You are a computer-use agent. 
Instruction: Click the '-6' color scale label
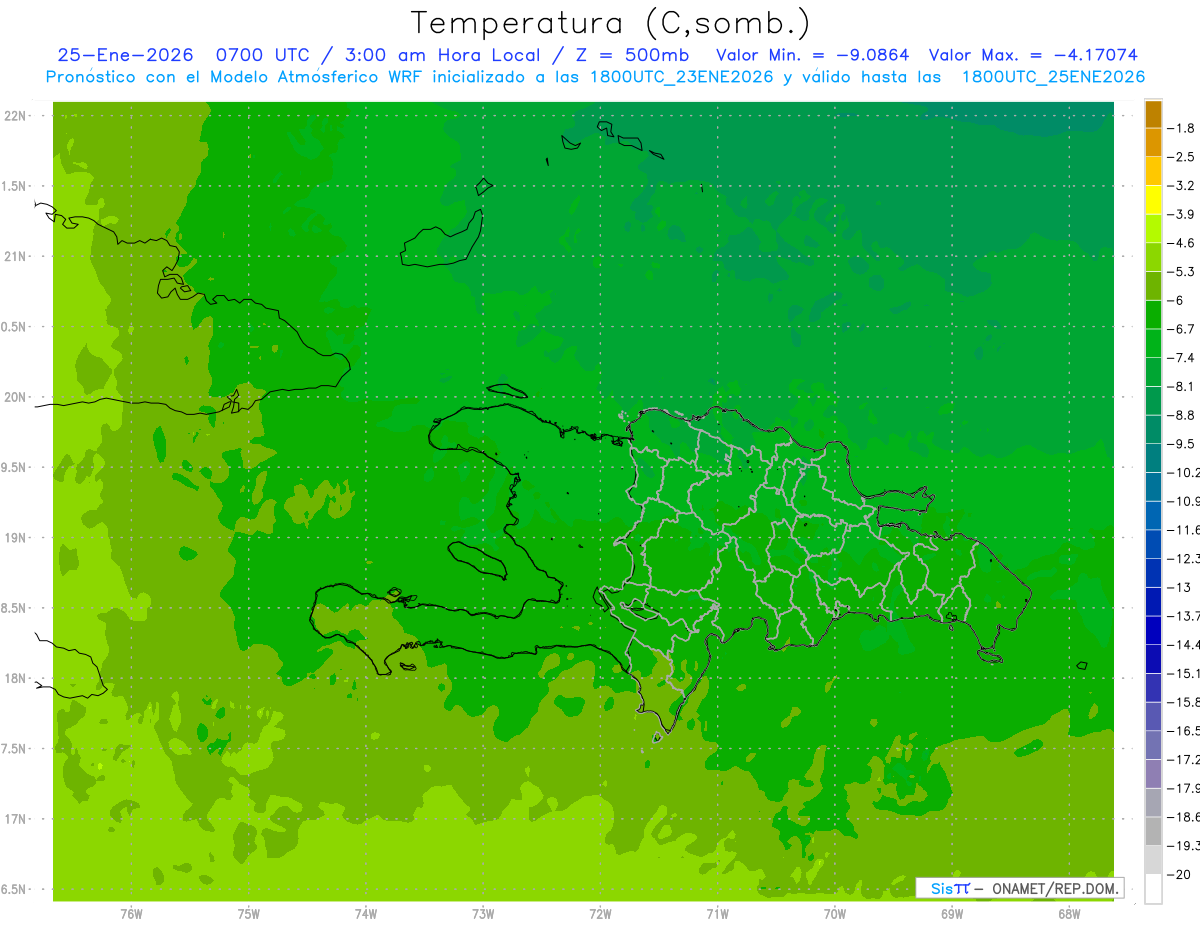pyautogui.click(x=1174, y=300)
